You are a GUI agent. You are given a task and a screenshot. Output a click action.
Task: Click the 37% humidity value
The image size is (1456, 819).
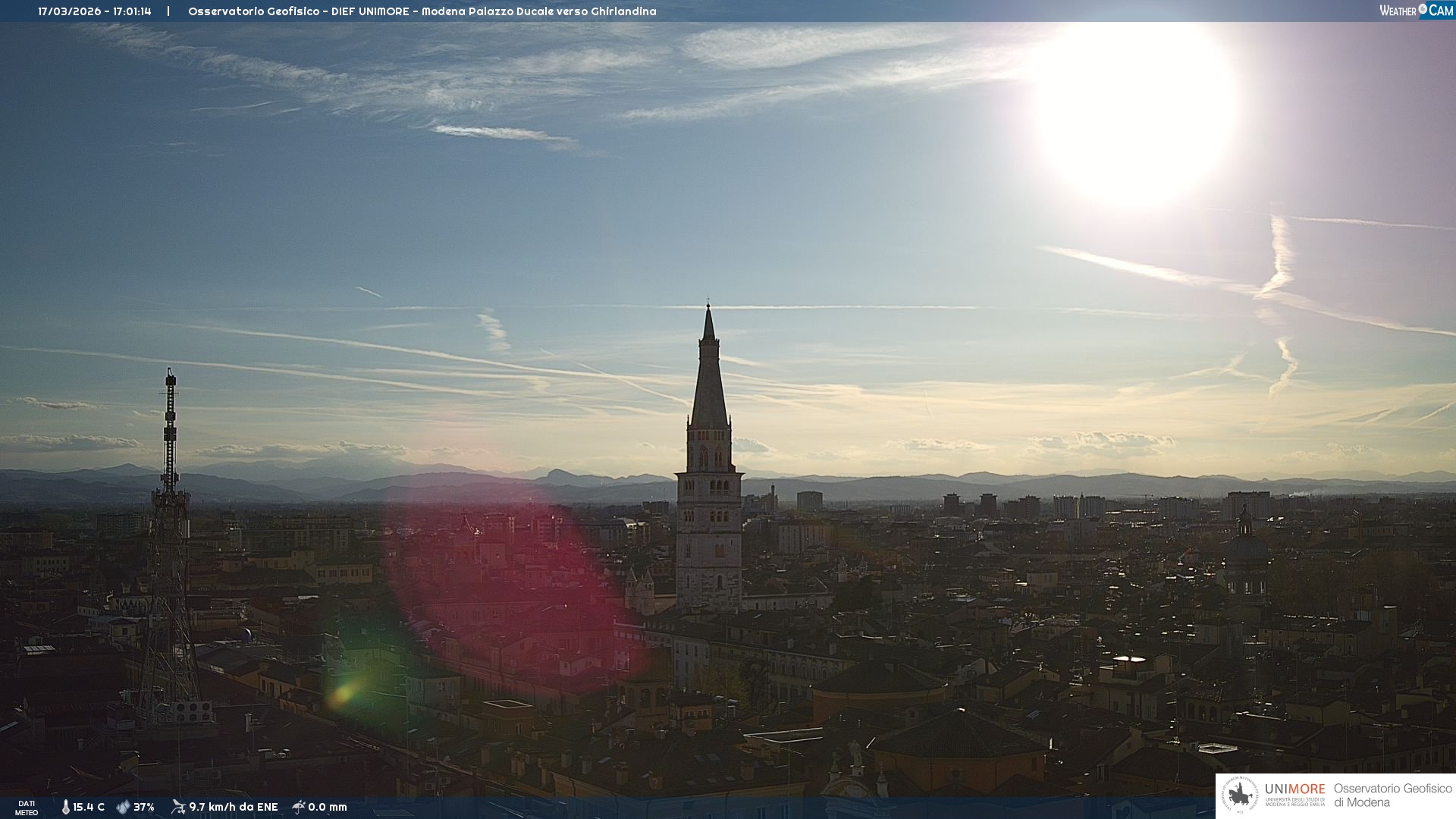click(144, 807)
